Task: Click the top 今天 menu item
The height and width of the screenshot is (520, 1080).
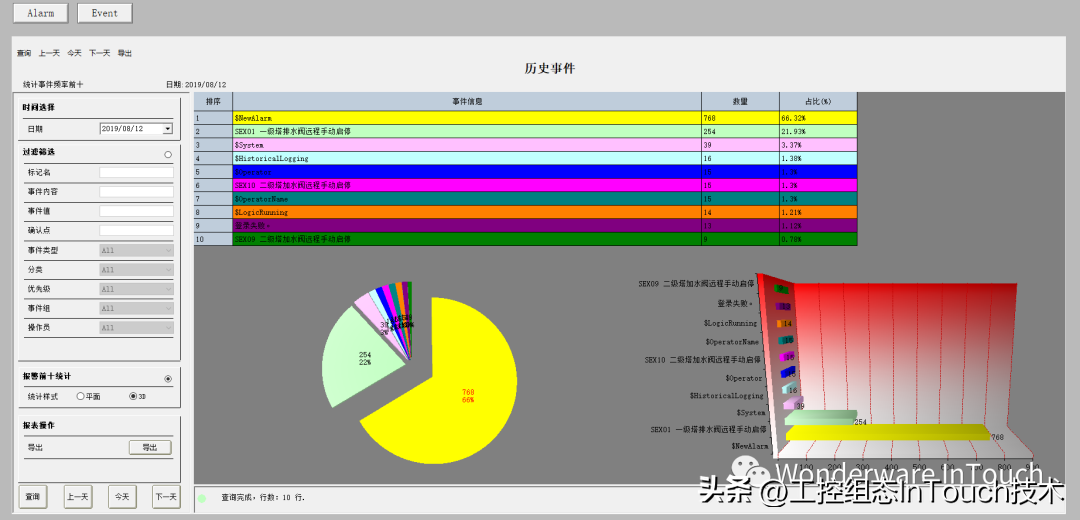Action: (x=74, y=53)
